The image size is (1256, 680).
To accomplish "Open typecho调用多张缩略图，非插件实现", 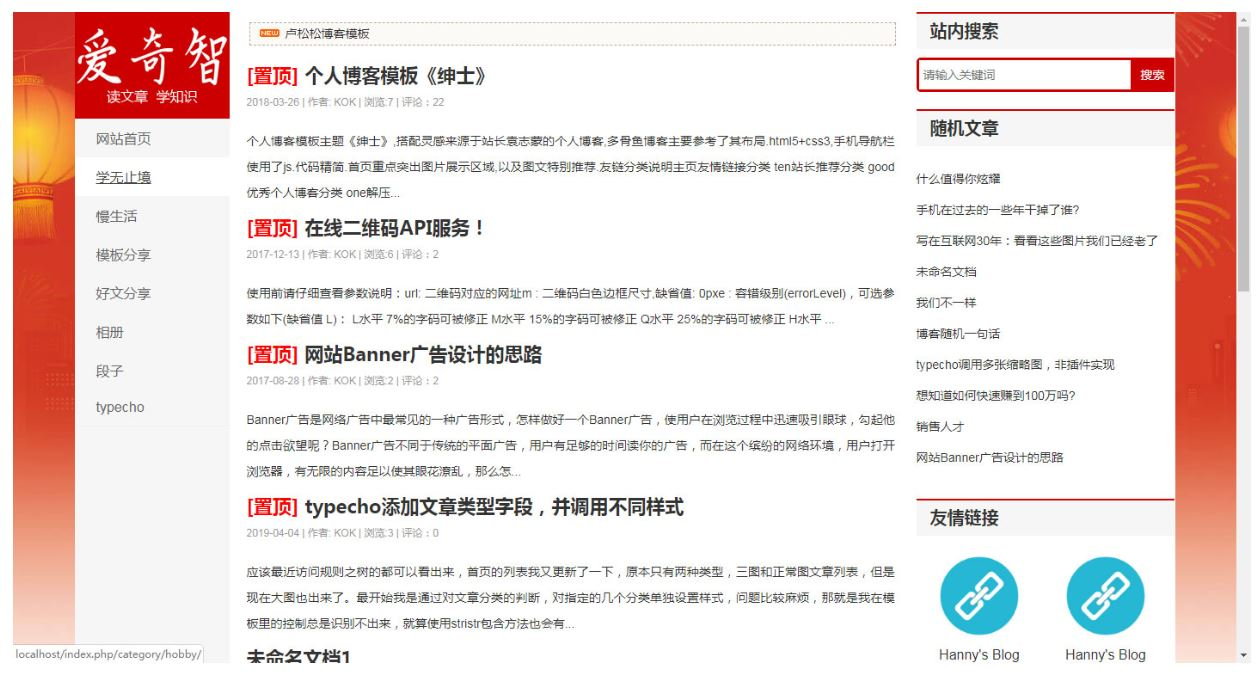I will (x=1015, y=364).
